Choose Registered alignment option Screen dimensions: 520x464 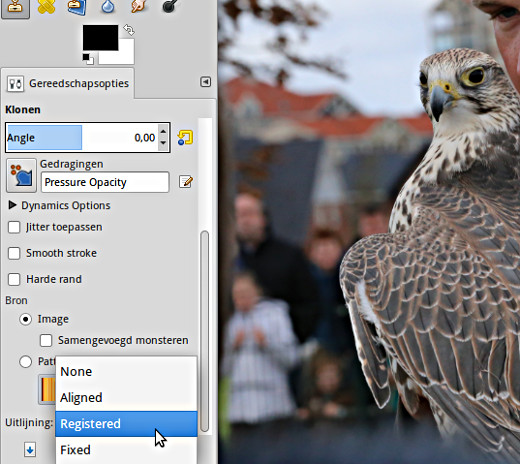[x=126, y=424]
